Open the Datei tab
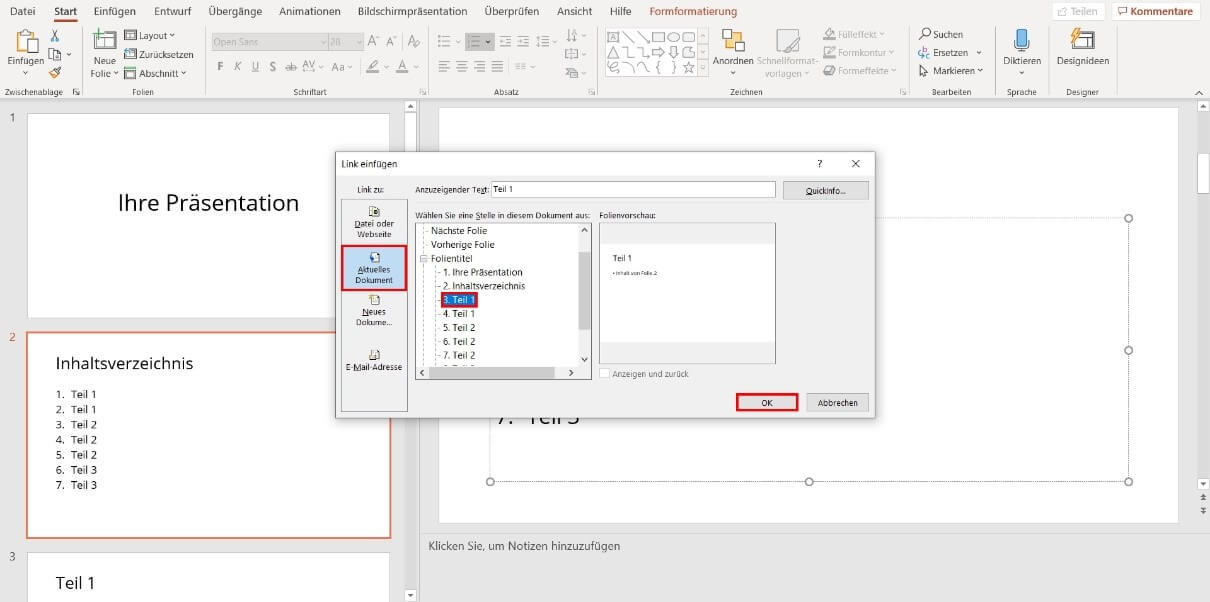Image resolution: width=1210 pixels, height=602 pixels. point(22,11)
